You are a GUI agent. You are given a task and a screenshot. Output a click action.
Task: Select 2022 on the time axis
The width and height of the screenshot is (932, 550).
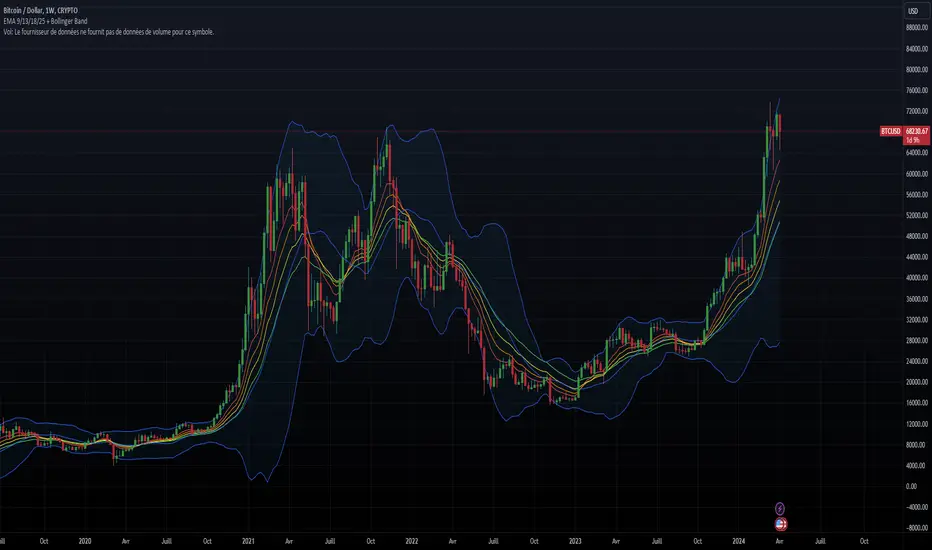click(x=411, y=541)
